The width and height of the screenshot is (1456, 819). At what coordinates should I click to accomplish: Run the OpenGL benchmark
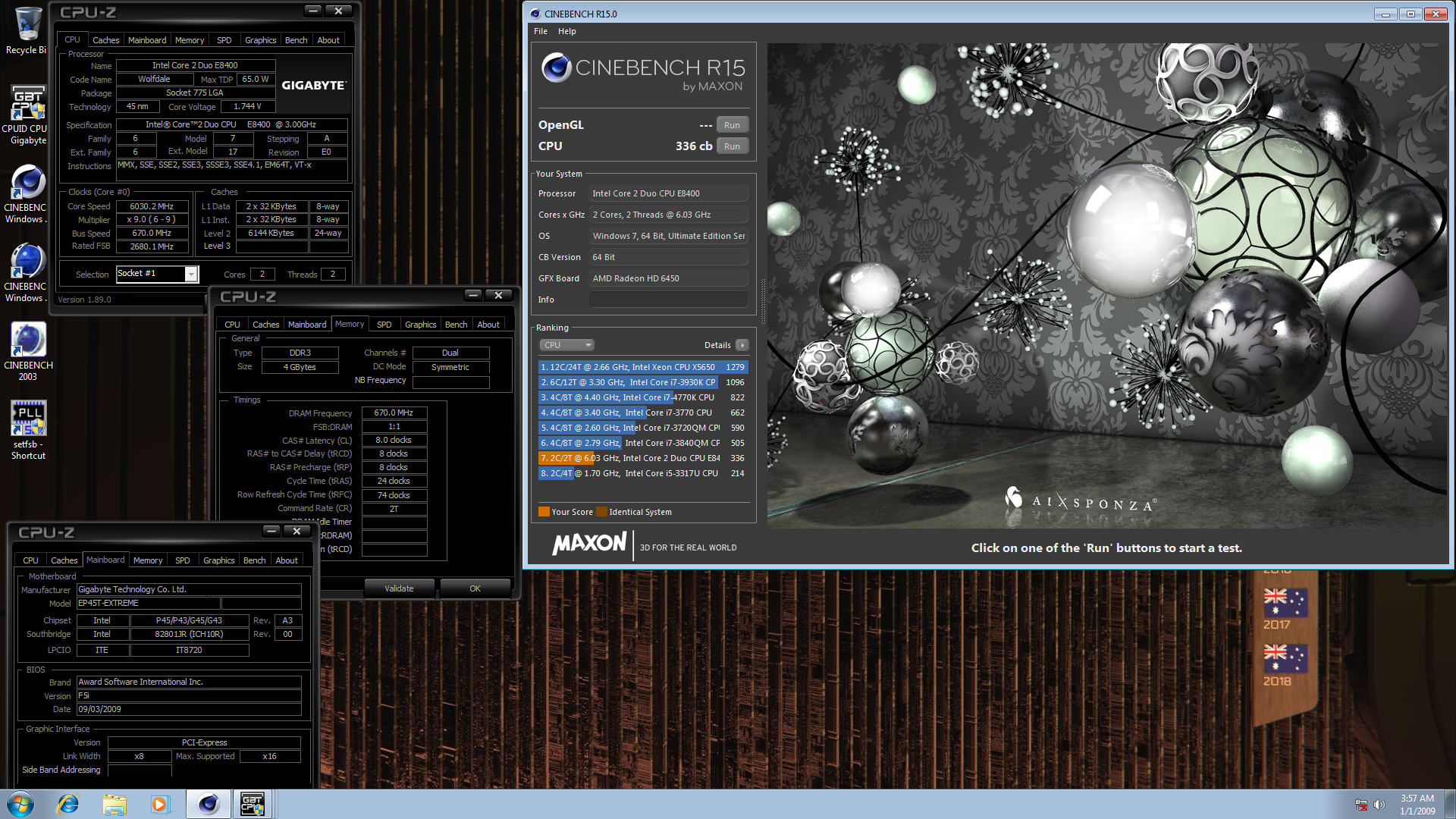point(732,125)
